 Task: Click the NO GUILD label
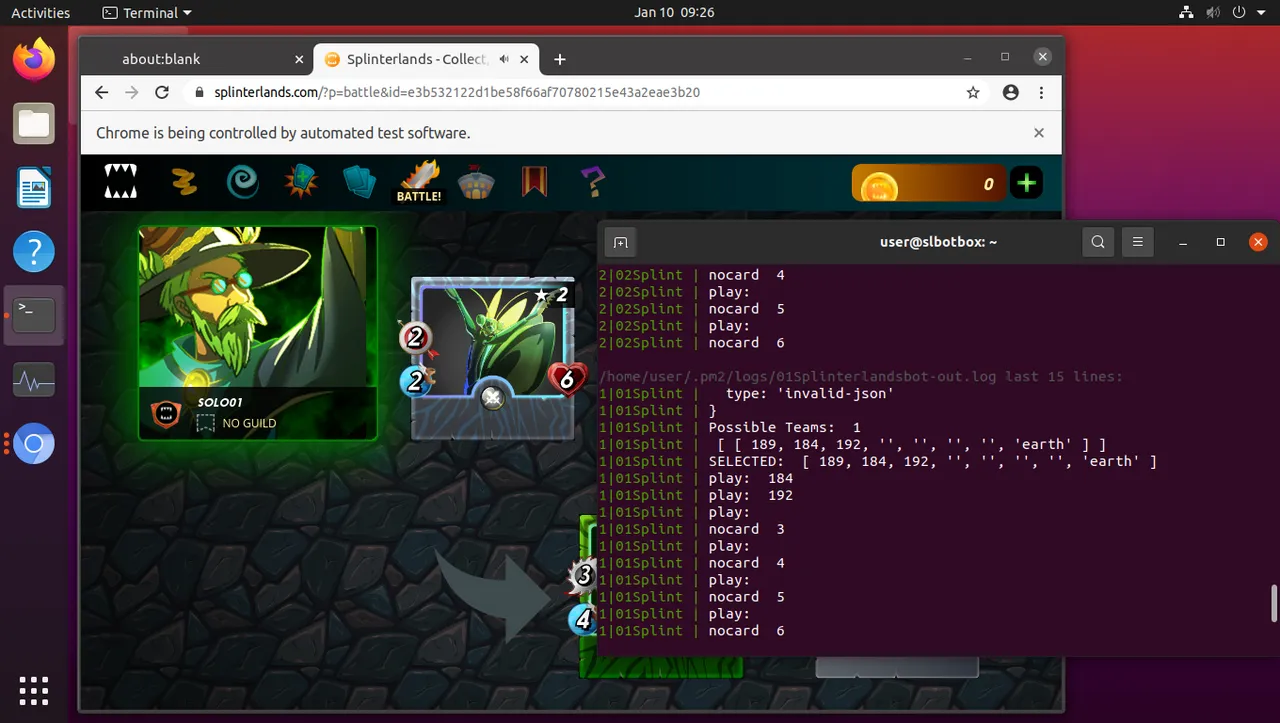[x=249, y=423]
